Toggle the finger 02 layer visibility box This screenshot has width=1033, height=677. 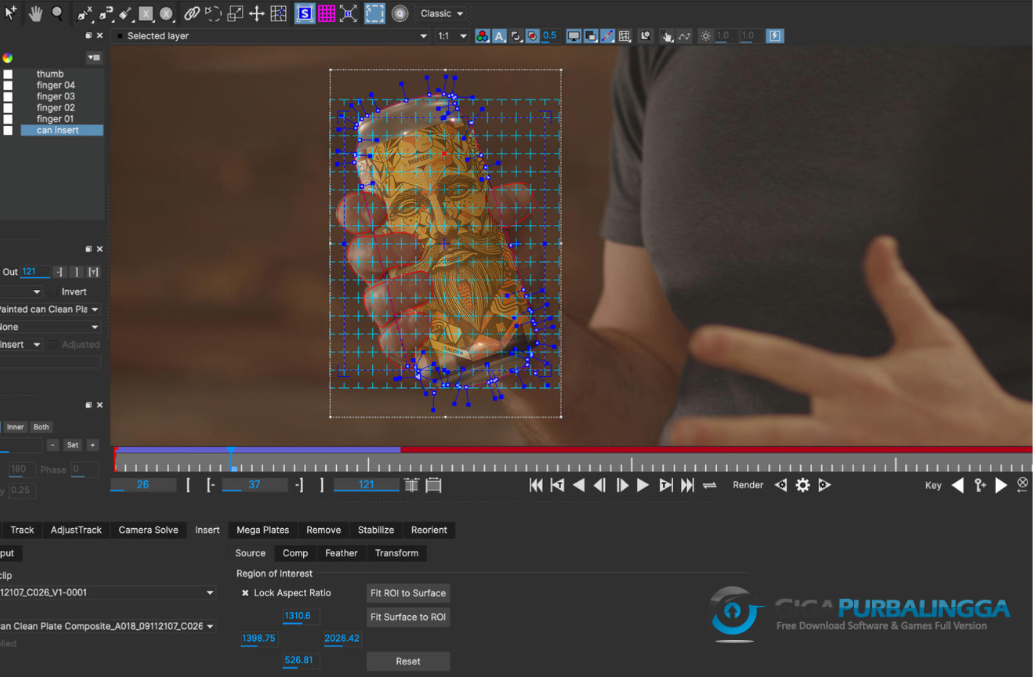[x=8, y=108]
